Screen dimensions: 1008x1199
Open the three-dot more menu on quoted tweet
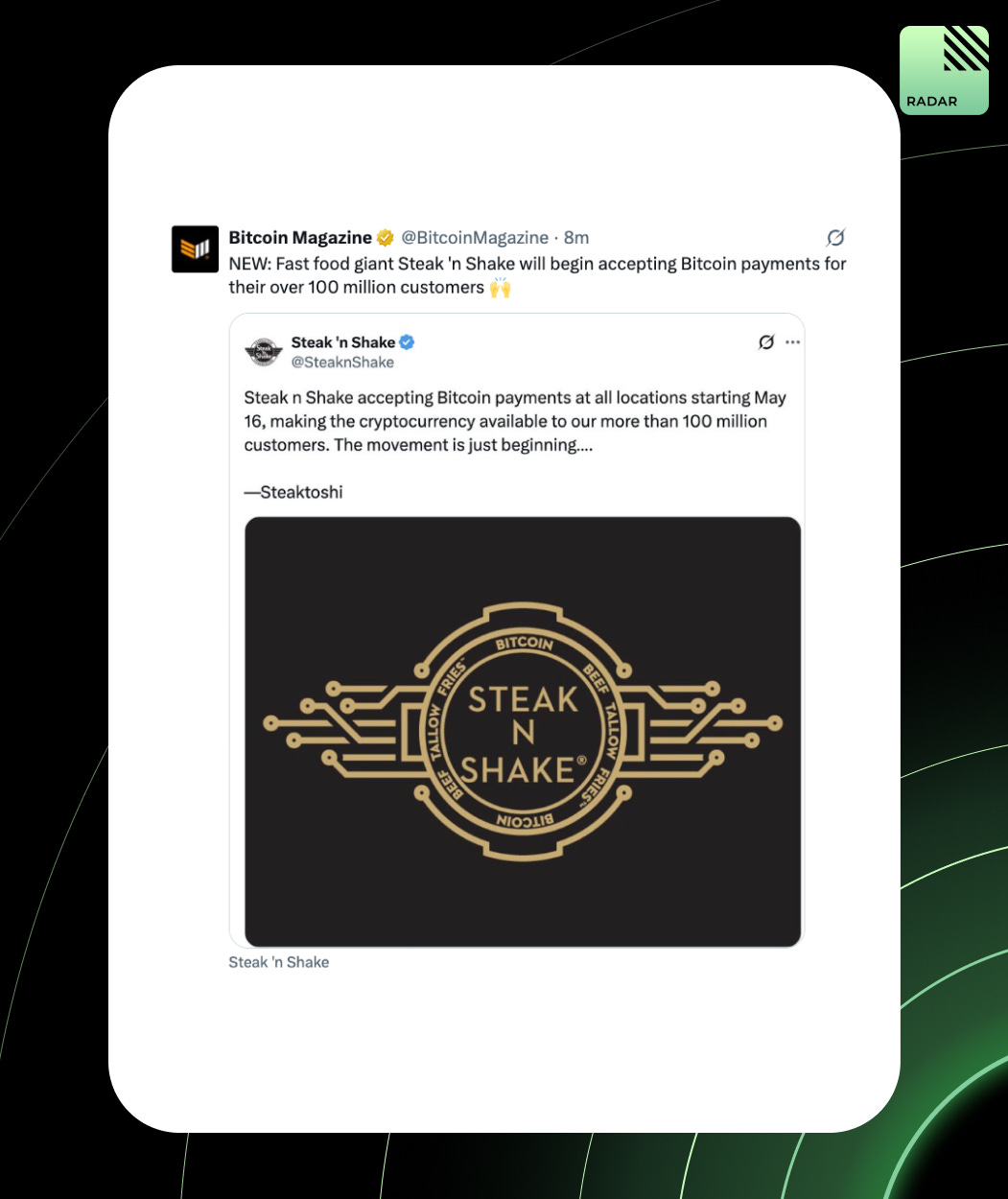792,342
